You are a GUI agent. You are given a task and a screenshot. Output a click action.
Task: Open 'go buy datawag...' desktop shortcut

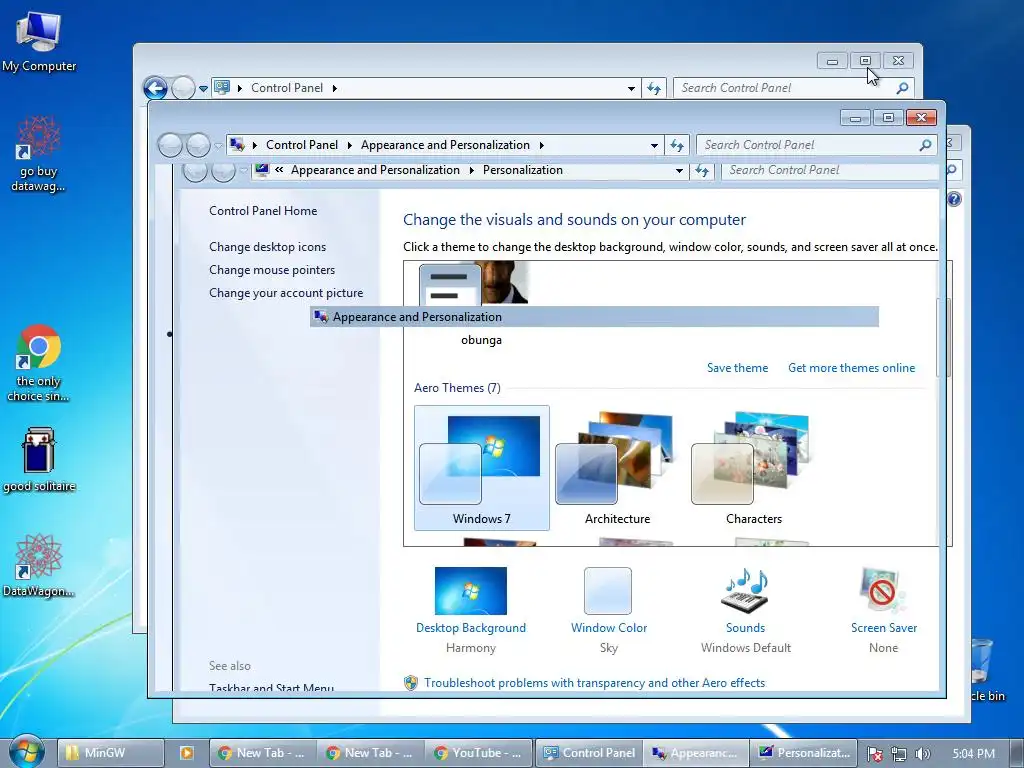tap(38, 154)
